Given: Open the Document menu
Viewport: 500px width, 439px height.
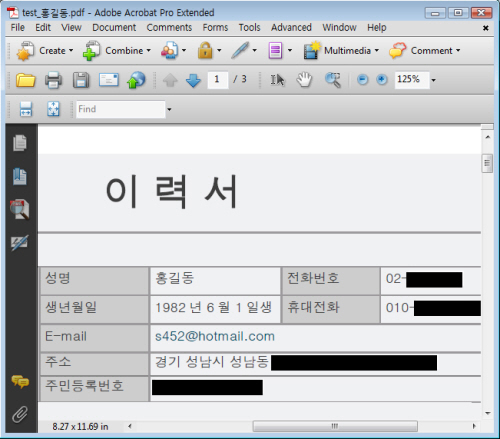Looking at the screenshot, I should pos(114,27).
